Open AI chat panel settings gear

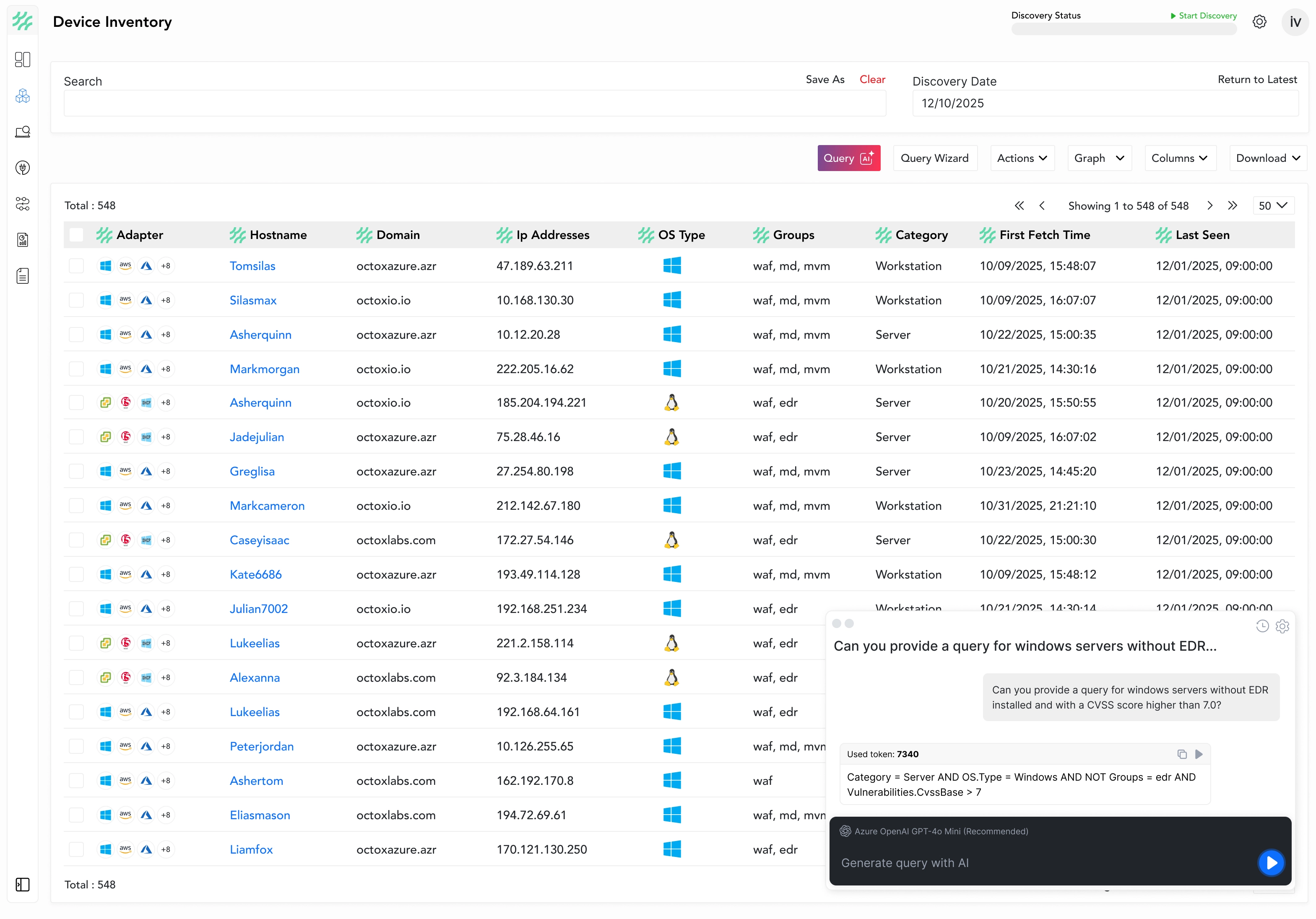[1283, 626]
